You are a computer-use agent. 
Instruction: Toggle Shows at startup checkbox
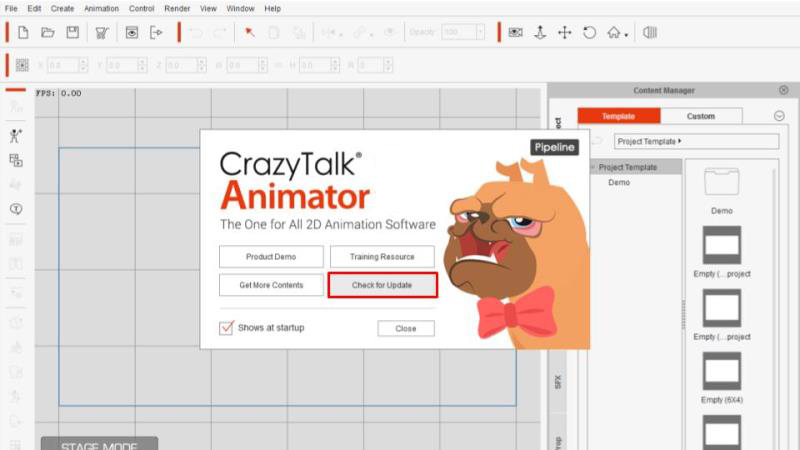click(226, 328)
